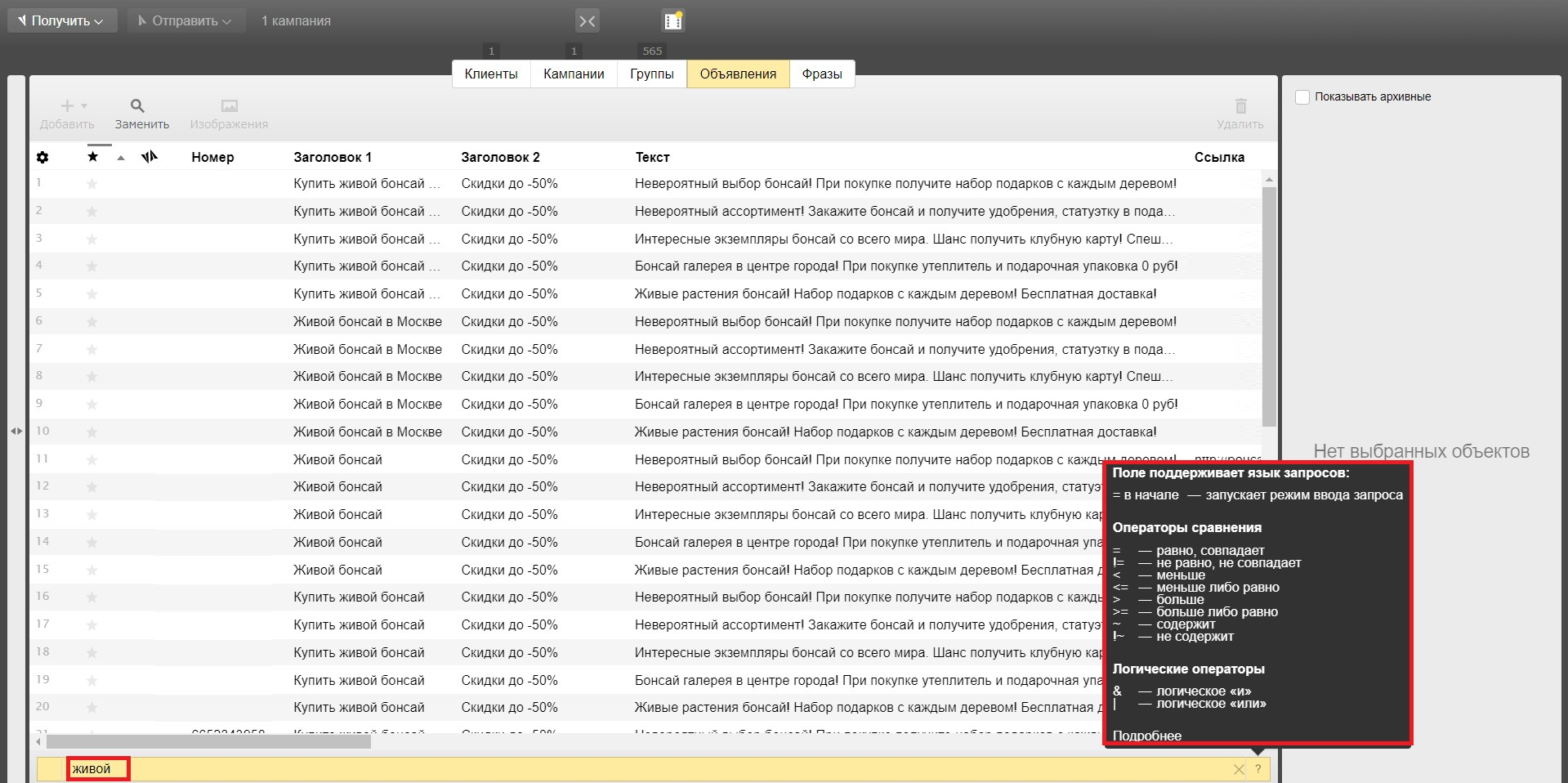1568x783 pixels.
Task: Expand the Отправить dropdown
Action: coord(186,21)
